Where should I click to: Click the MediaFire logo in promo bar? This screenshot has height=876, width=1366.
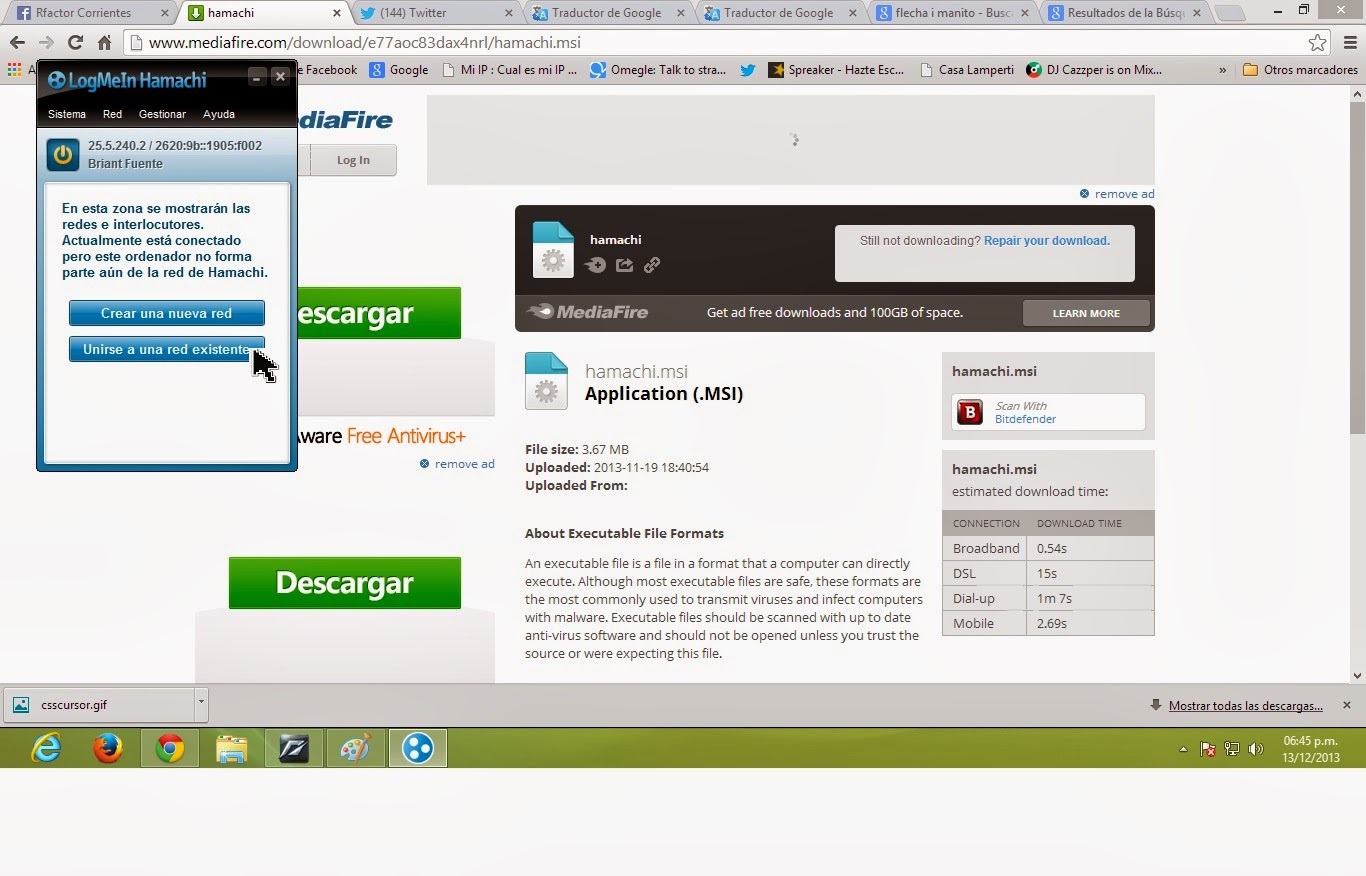pyautogui.click(x=587, y=312)
